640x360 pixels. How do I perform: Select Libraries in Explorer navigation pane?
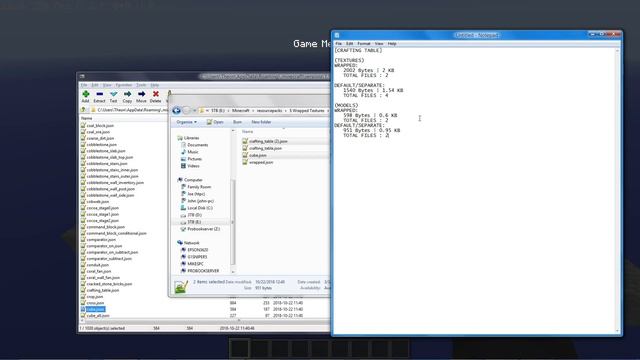pos(188,138)
